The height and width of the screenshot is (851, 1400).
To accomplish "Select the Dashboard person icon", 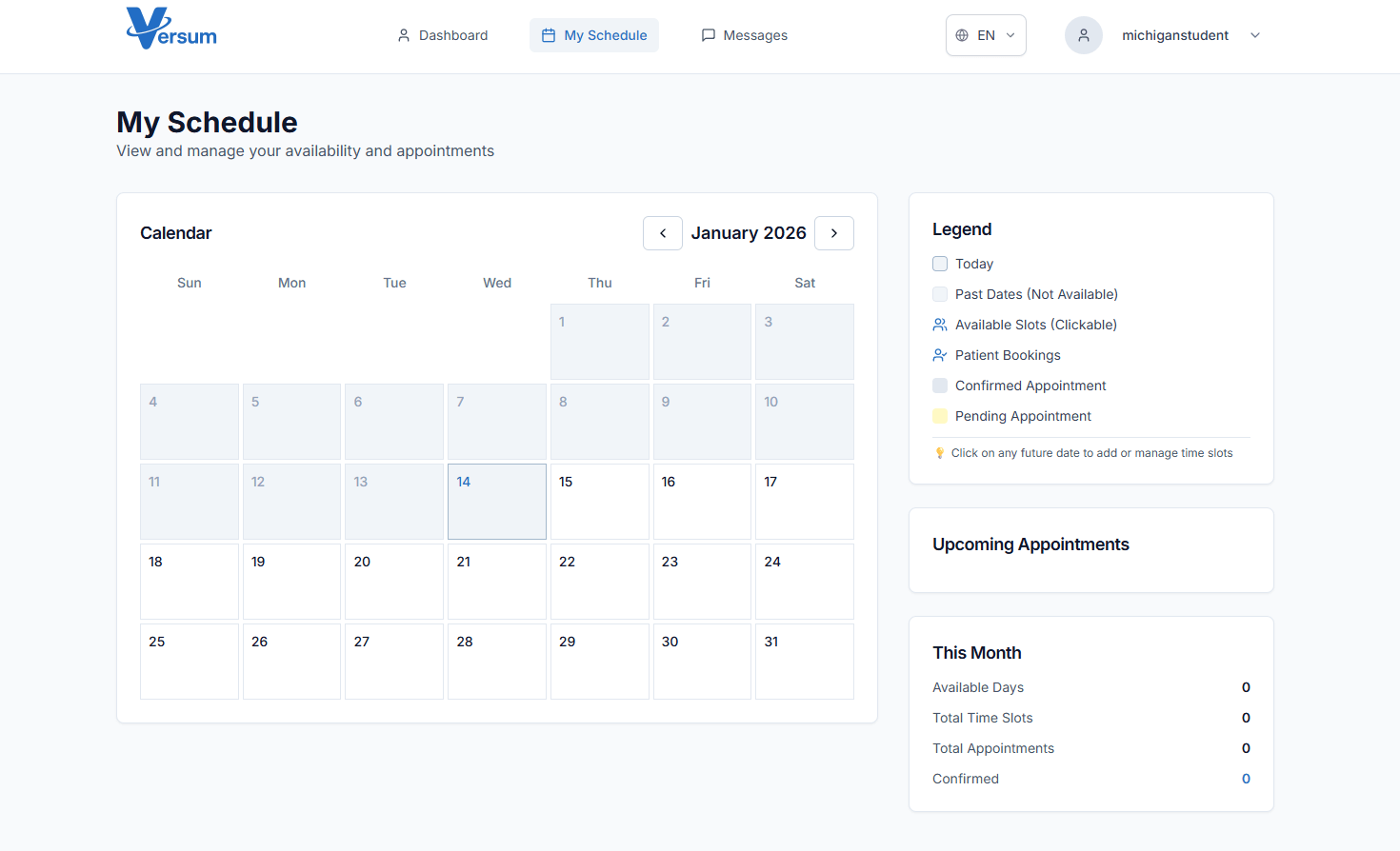I will coord(404,35).
